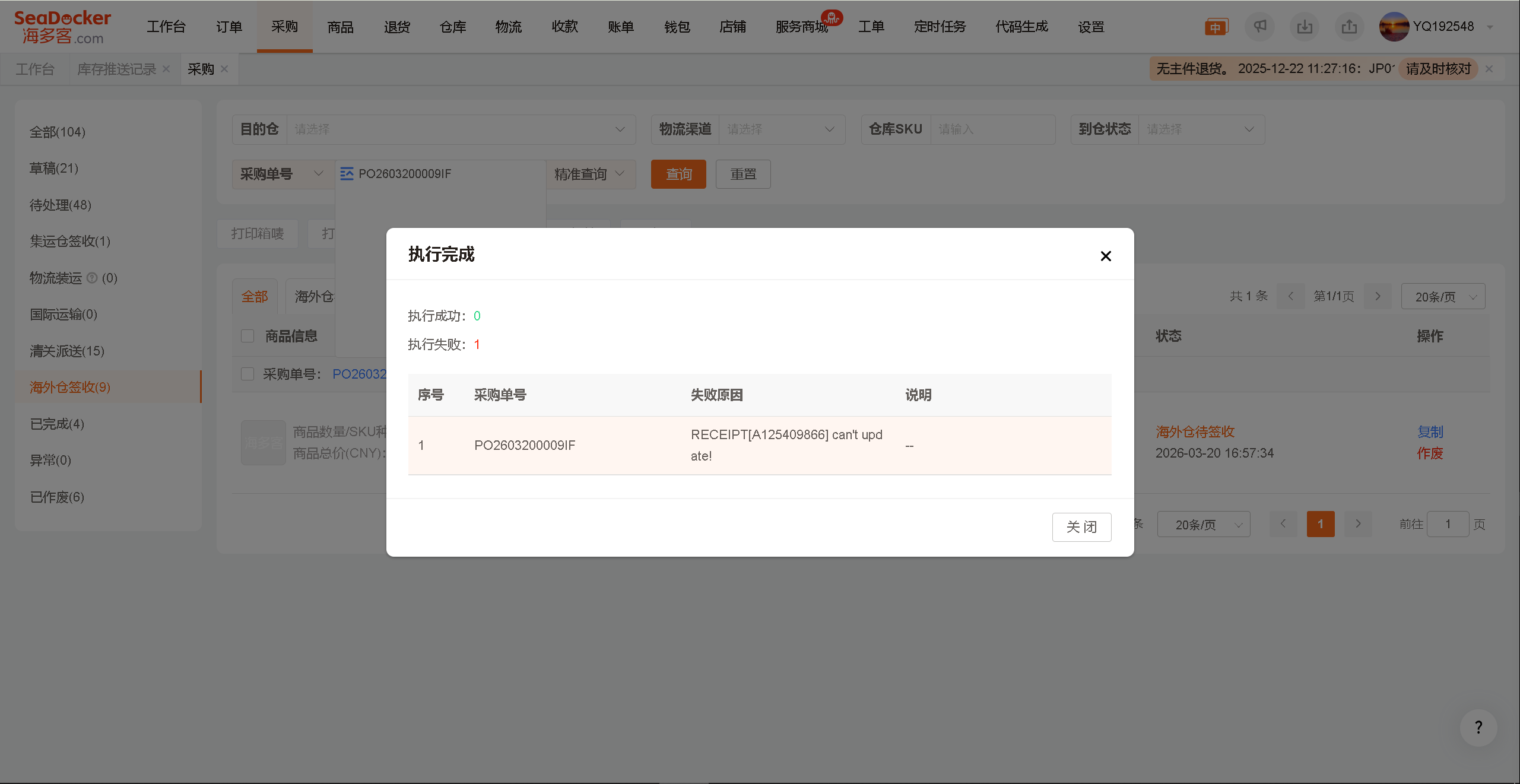Click the orange 查询 search button

pos(678,174)
